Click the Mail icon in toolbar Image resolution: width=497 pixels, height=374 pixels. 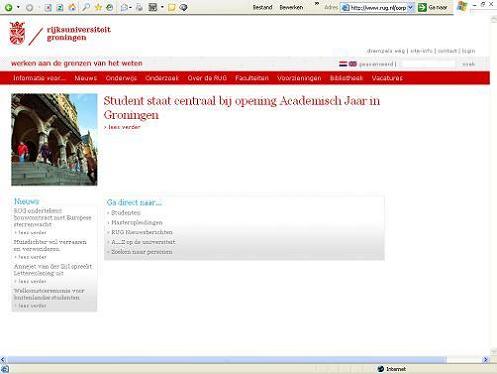click(x=124, y=7)
